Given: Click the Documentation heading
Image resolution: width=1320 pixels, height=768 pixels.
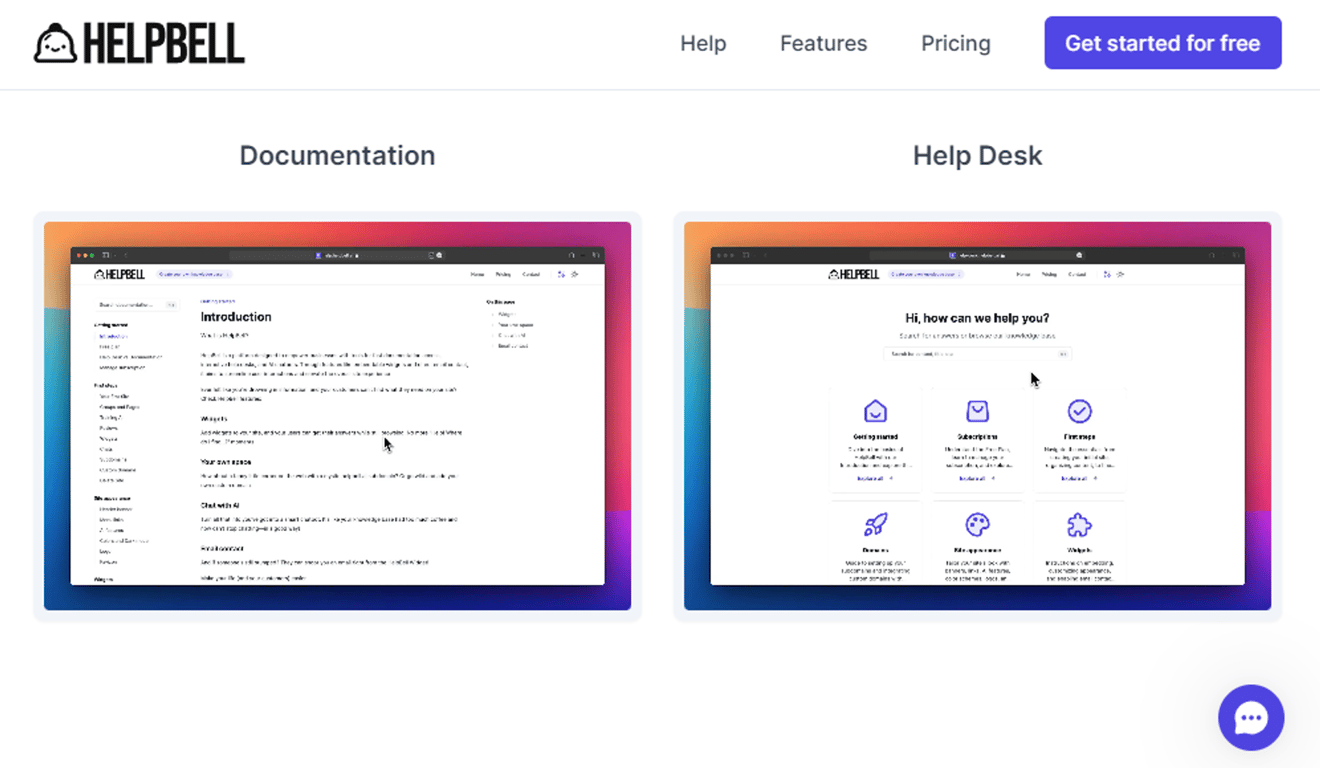Looking at the screenshot, I should click(x=337, y=155).
